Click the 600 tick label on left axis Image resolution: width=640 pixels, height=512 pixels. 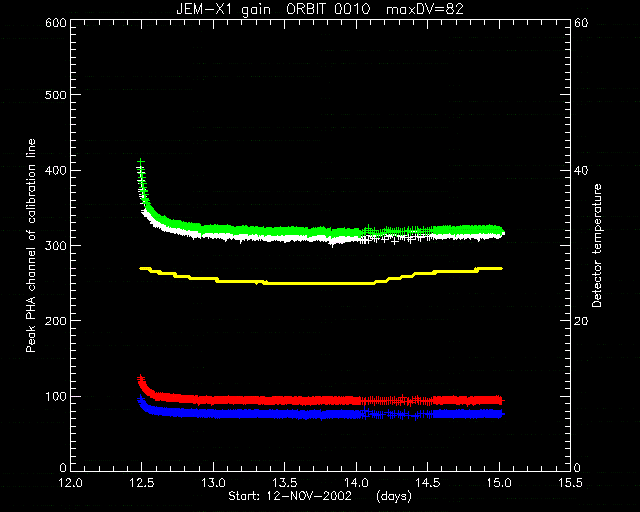click(x=56, y=23)
